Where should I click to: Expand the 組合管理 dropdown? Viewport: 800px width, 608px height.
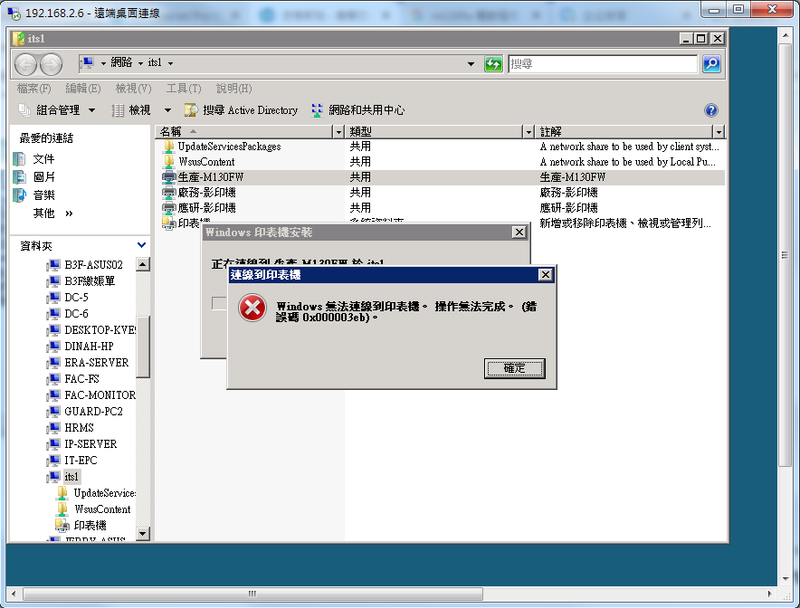point(92,110)
